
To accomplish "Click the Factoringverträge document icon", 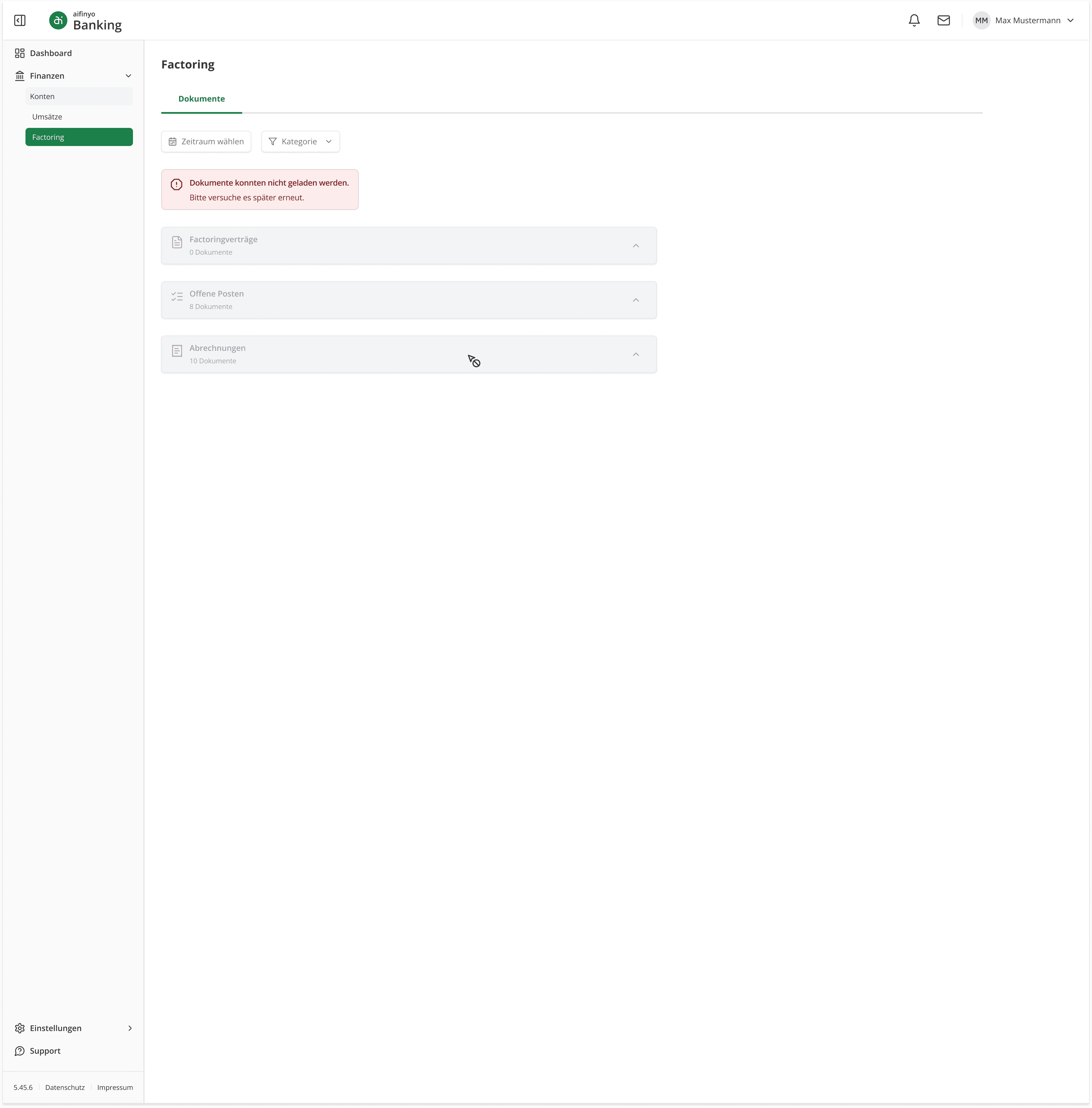I will (177, 242).
